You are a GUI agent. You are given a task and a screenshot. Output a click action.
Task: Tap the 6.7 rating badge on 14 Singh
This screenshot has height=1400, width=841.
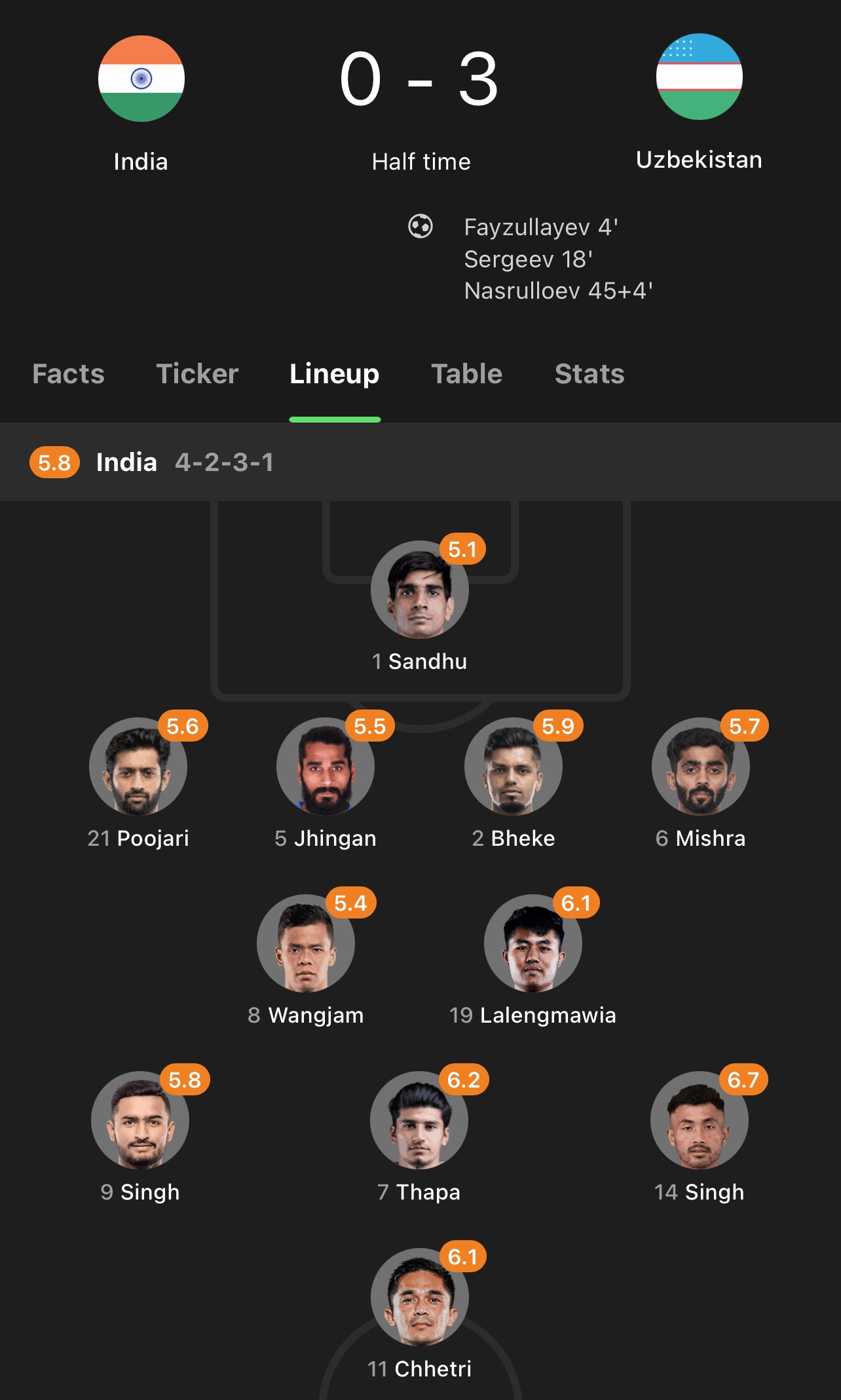(743, 1080)
